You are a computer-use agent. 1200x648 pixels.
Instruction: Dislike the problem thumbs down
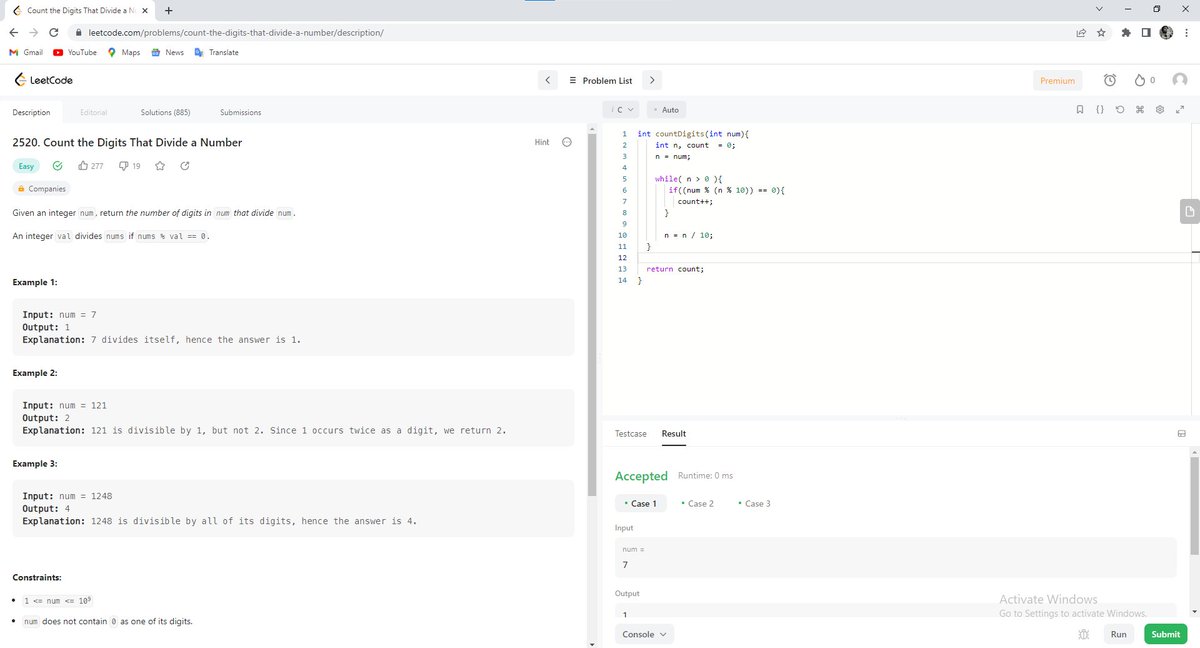tap(124, 165)
